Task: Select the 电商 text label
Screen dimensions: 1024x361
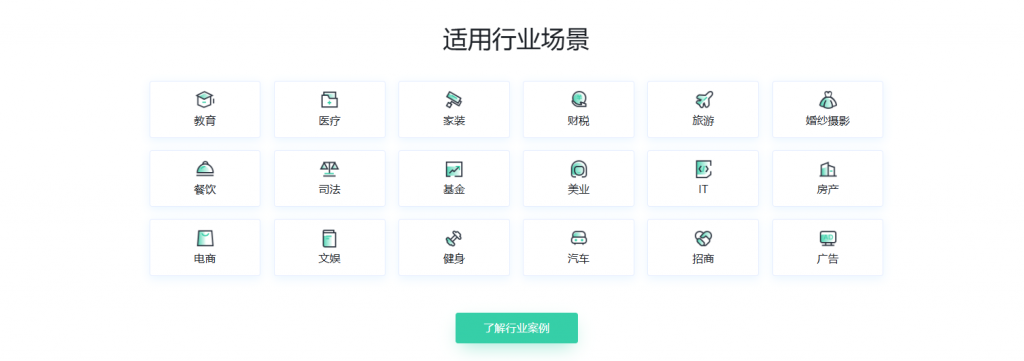Action: tap(205, 259)
